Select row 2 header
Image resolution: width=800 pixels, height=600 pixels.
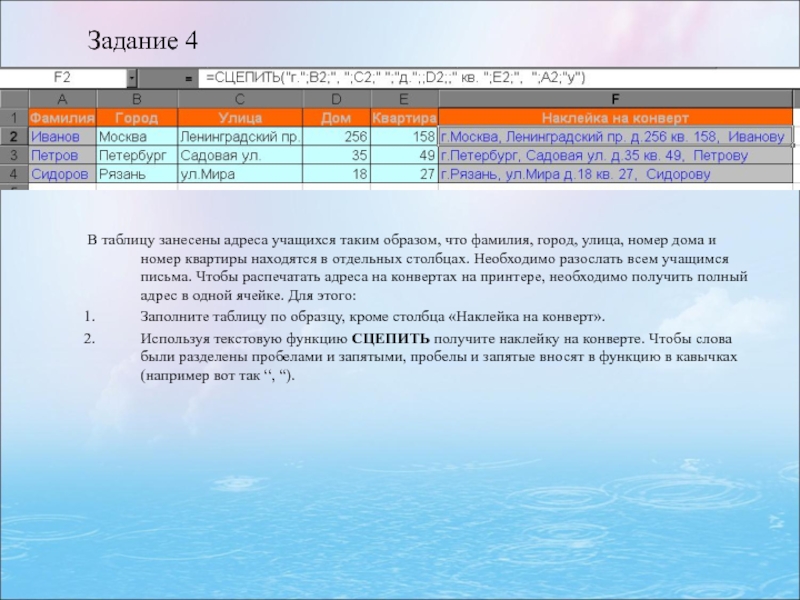[14, 136]
